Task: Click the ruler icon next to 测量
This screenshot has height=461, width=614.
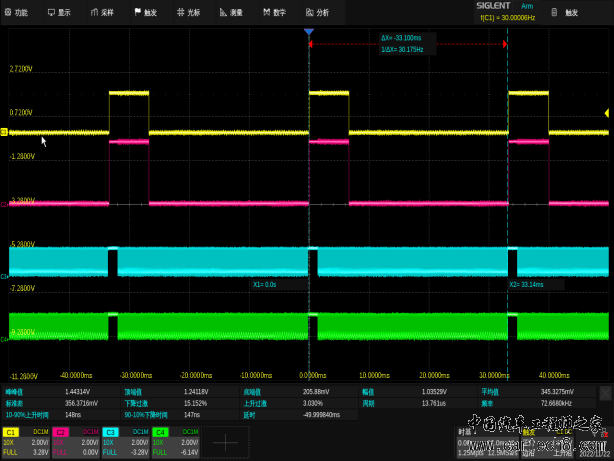Action: 223,13
